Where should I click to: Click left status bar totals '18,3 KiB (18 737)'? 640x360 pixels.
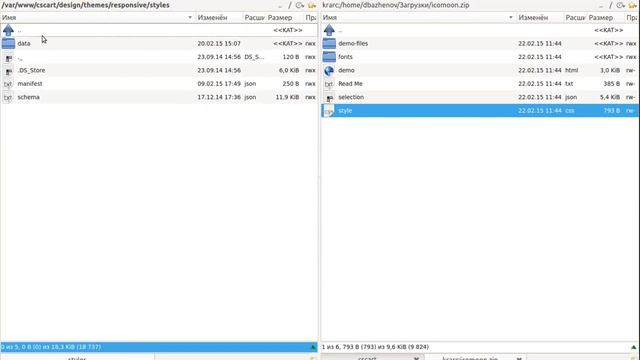coord(76,347)
